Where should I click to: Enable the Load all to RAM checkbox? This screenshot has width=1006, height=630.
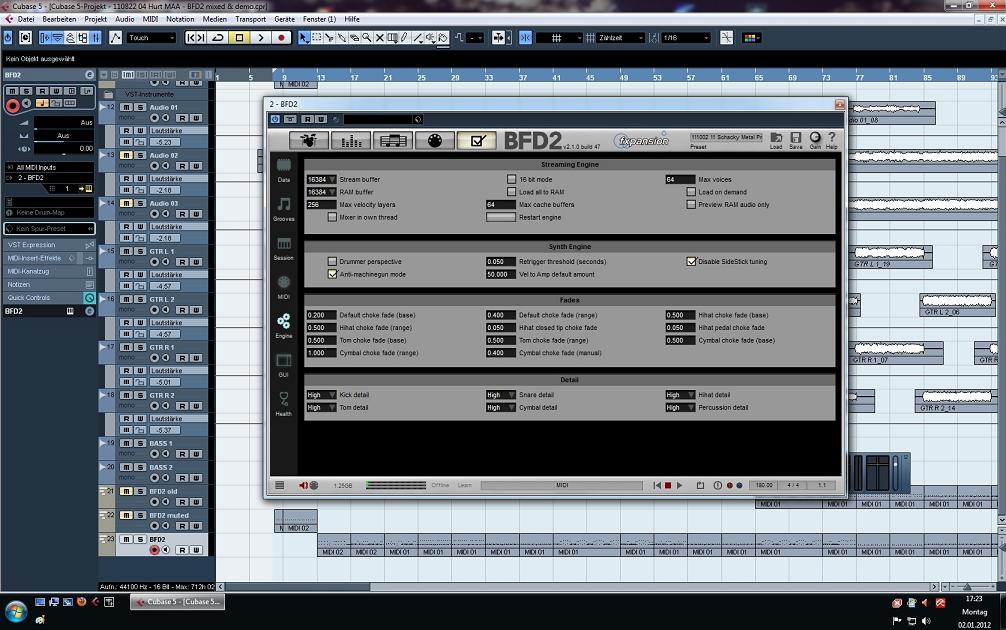(511, 192)
